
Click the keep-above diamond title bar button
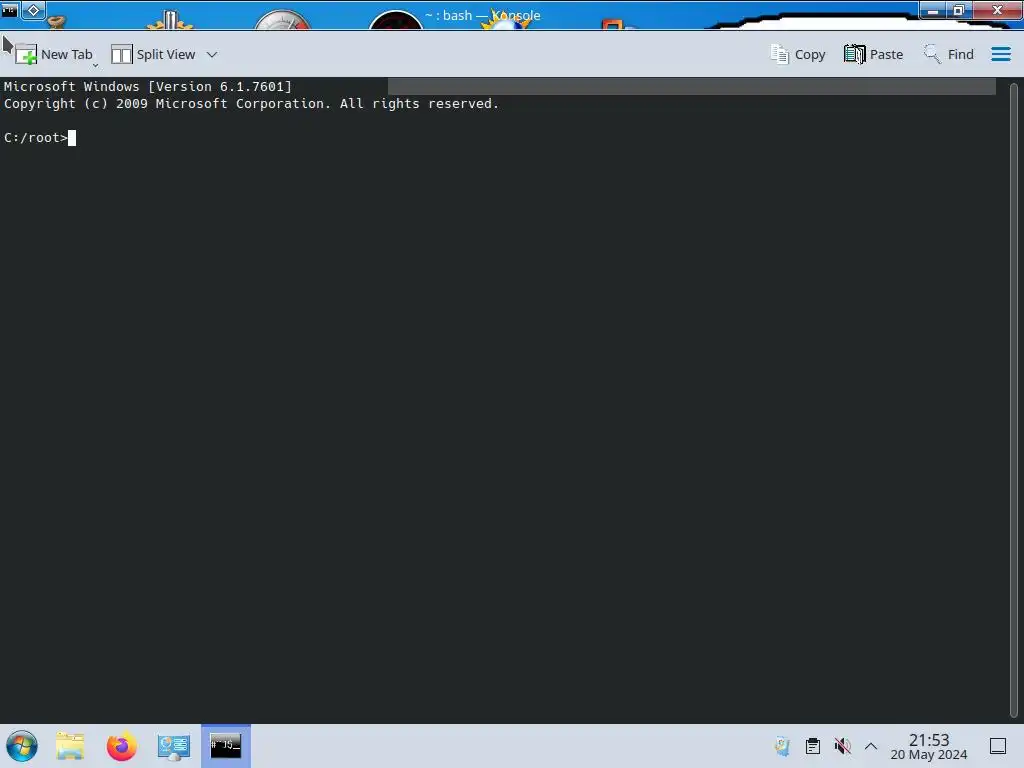click(33, 10)
